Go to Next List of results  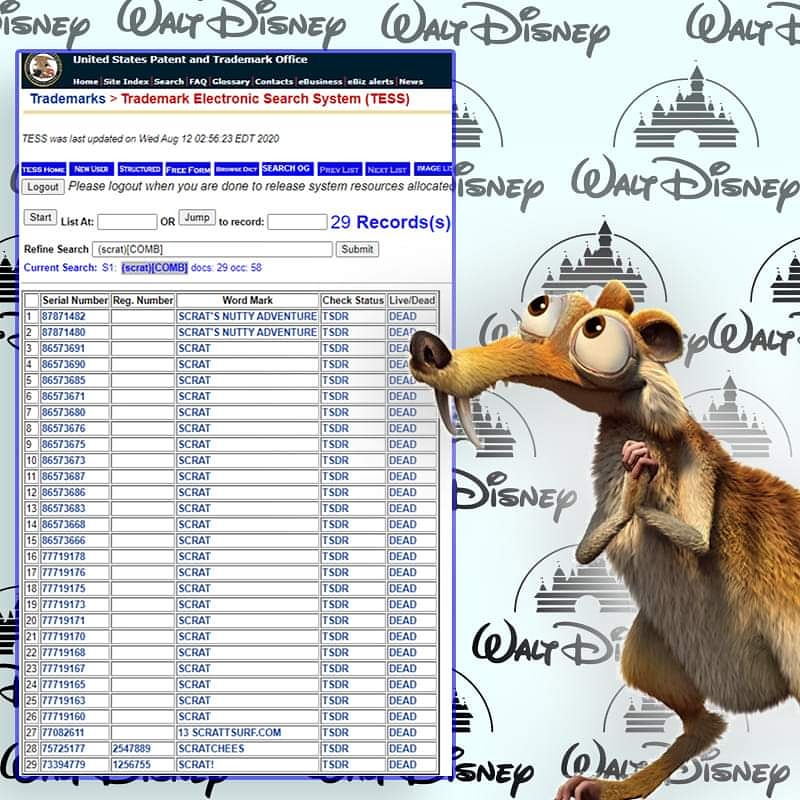point(387,169)
